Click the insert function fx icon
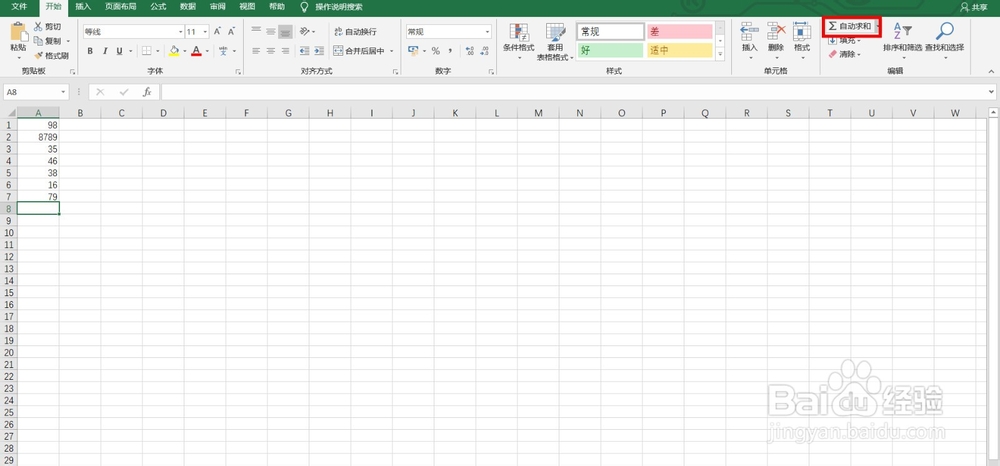 tap(147, 92)
